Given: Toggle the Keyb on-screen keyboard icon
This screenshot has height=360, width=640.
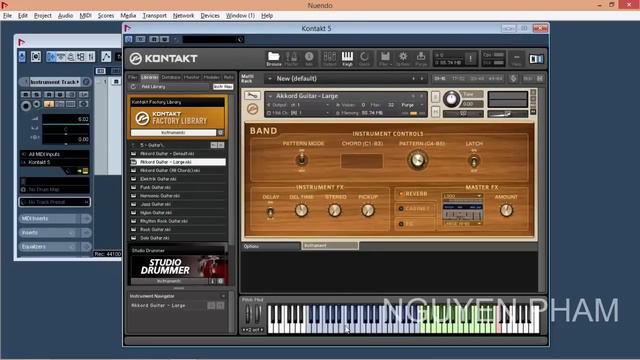Looking at the screenshot, I should (x=347, y=58).
